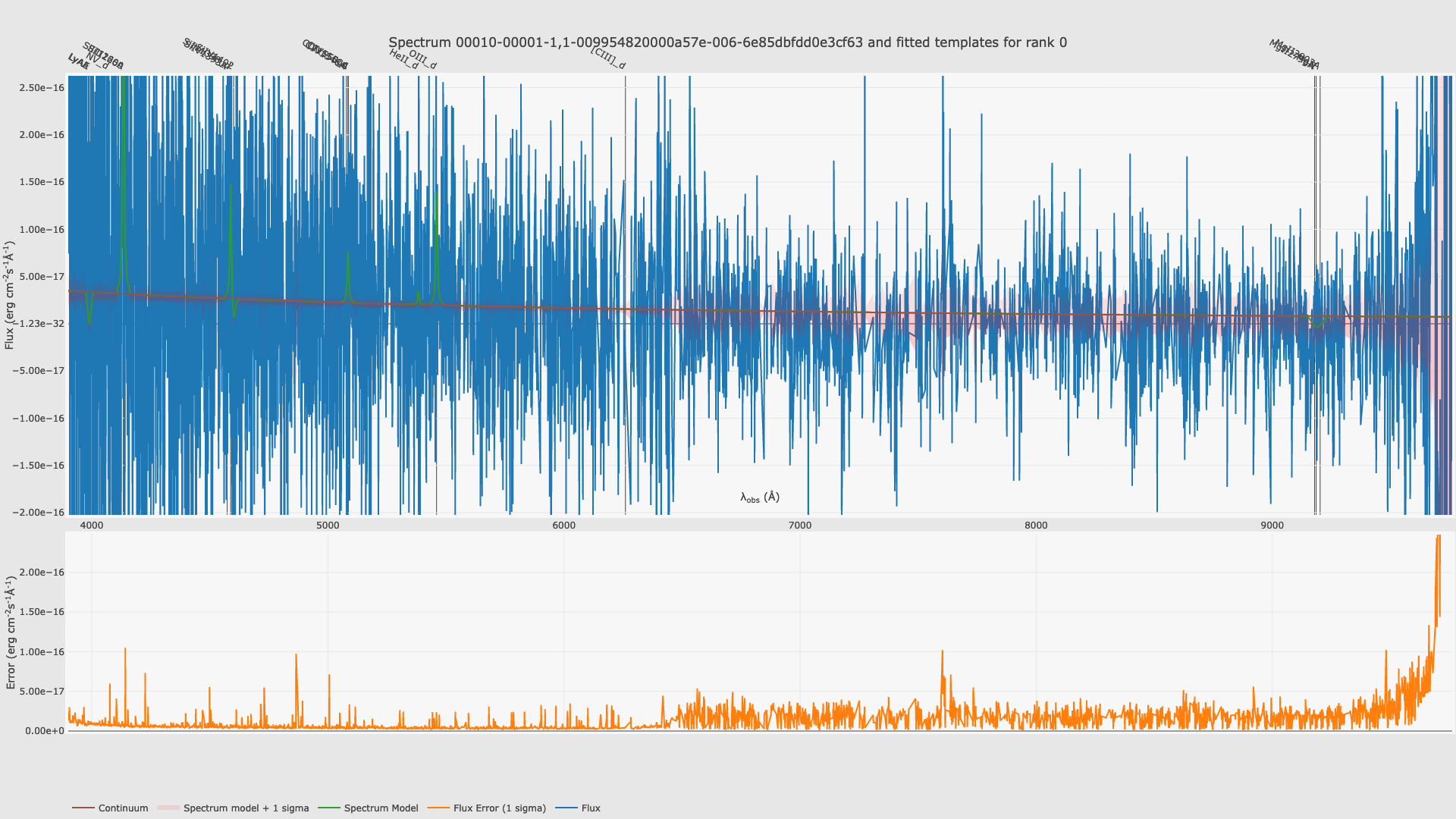Click the 2.50e−16 flux axis tick label
The image size is (1456, 819).
[42, 88]
